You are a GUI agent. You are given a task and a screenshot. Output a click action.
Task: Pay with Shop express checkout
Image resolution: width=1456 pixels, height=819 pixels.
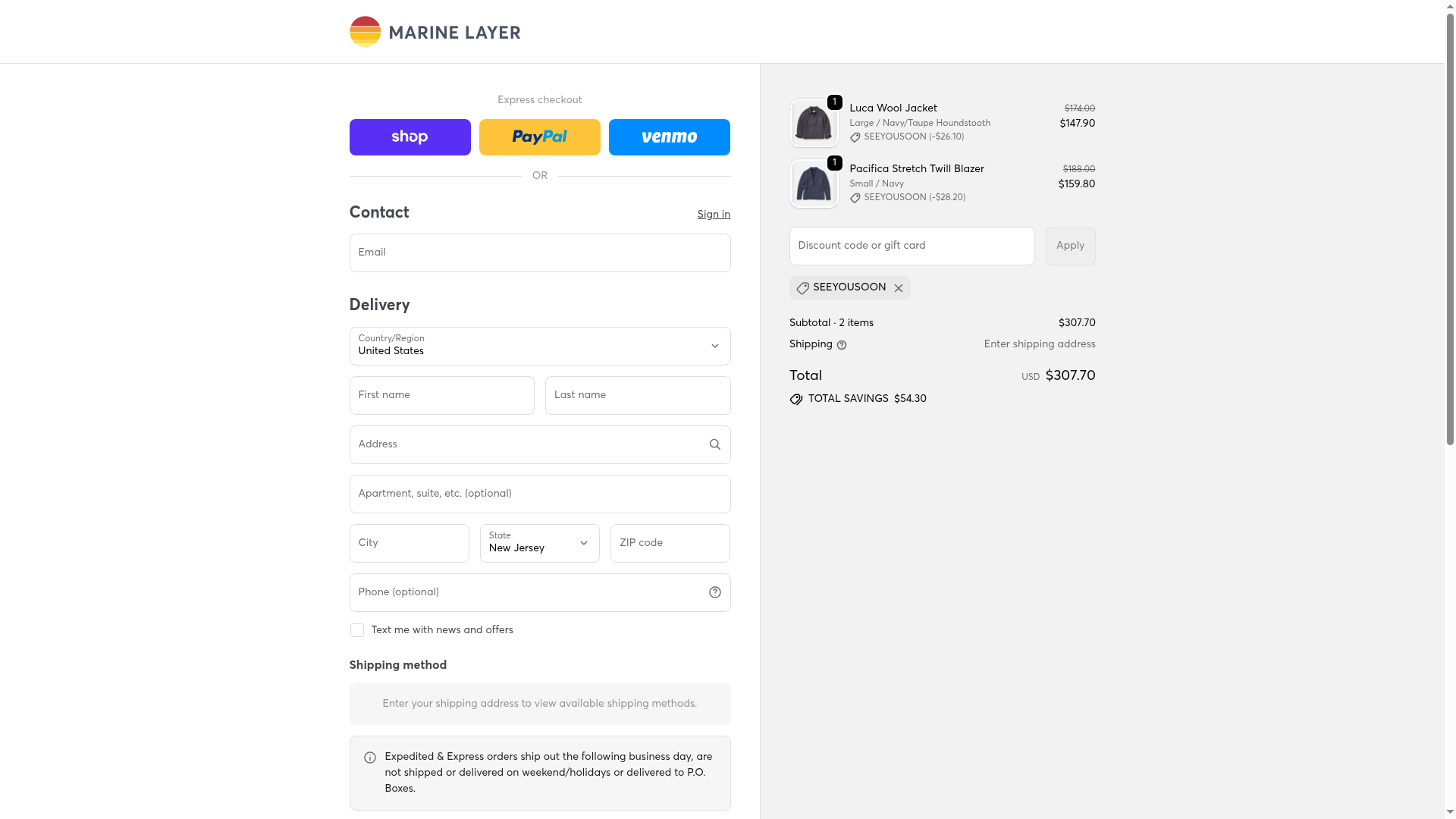coord(409,137)
